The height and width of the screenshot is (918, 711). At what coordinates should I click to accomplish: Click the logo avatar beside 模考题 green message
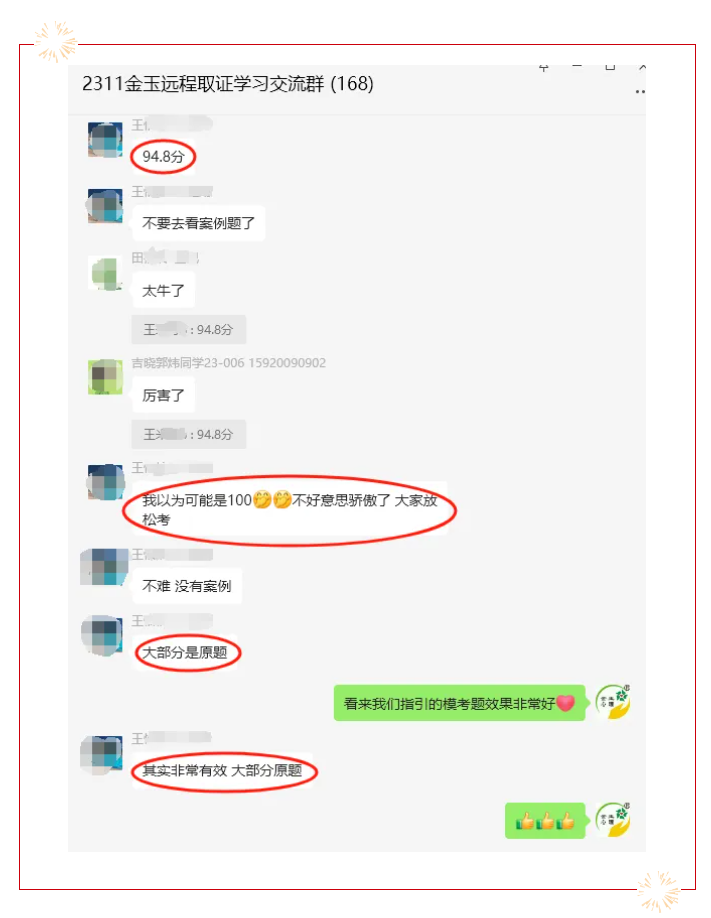pos(613,702)
